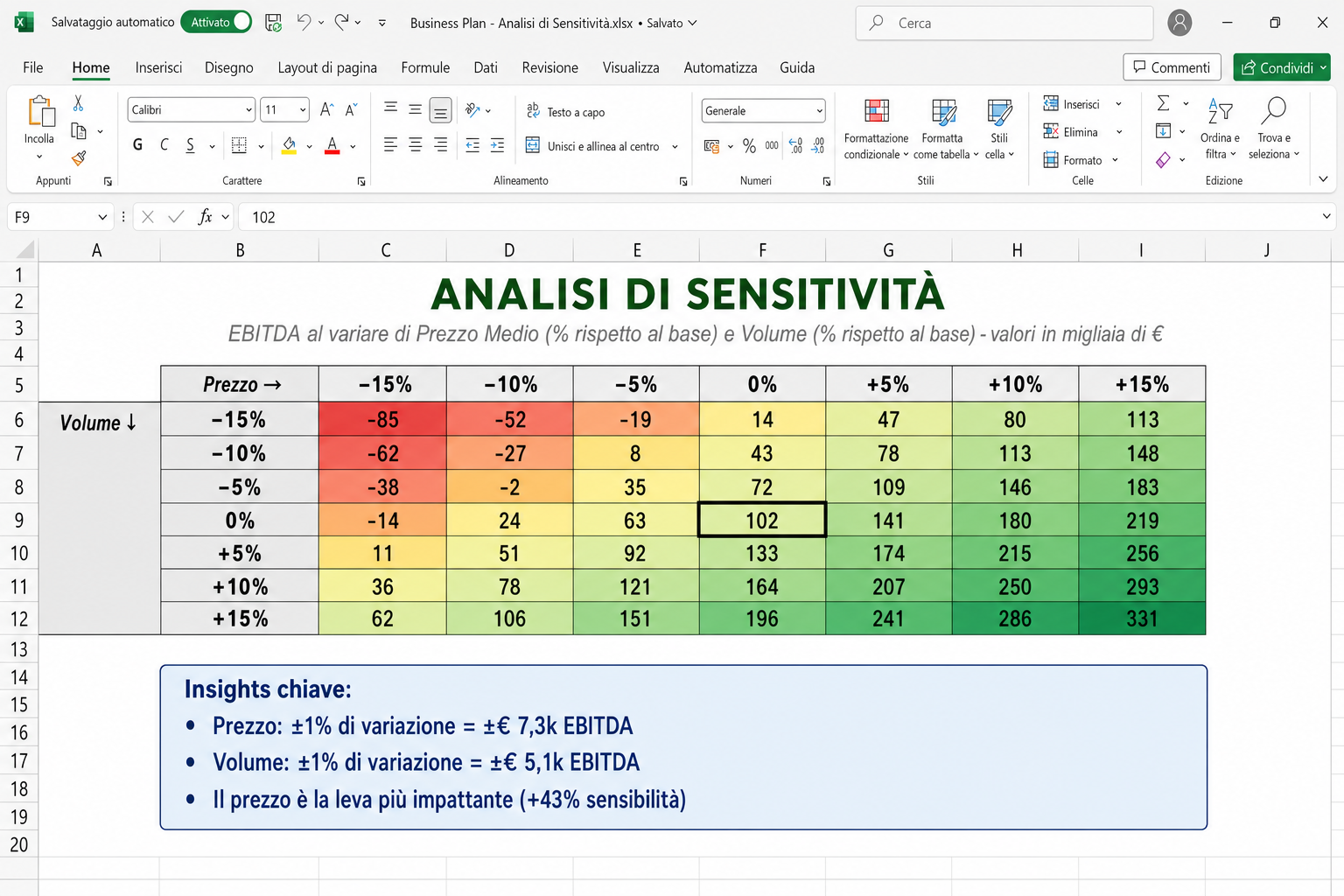Click the Redo arrow icon
The image size is (1344, 896).
click(342, 22)
